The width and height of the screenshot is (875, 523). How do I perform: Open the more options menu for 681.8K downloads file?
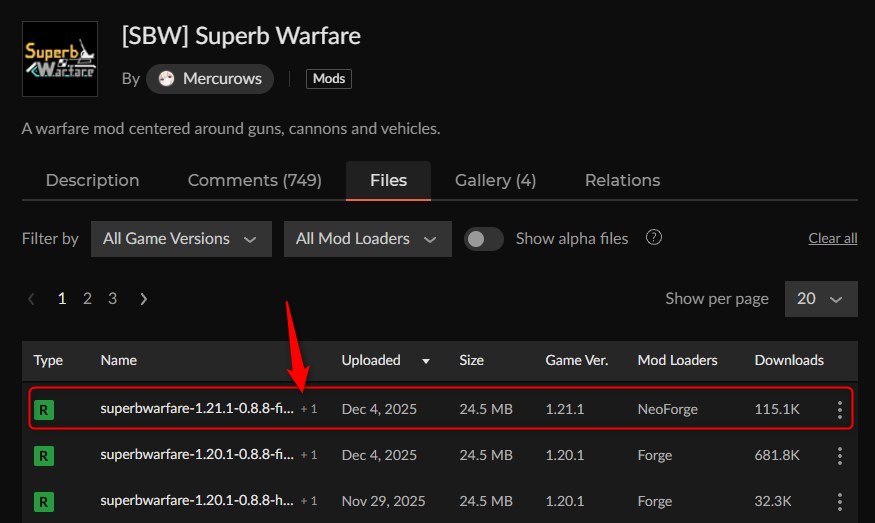[839, 455]
